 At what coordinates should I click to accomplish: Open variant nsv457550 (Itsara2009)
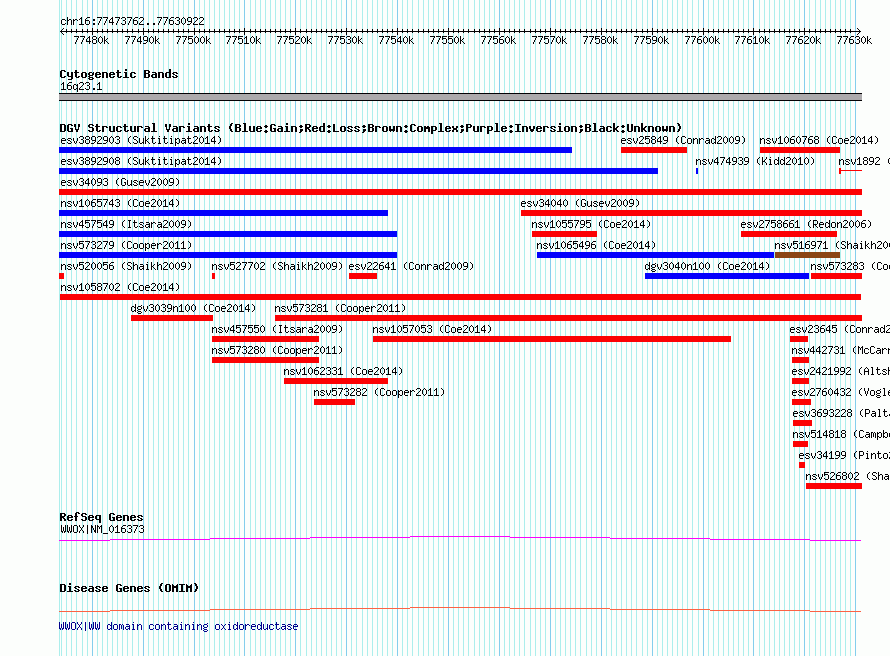tap(277, 329)
